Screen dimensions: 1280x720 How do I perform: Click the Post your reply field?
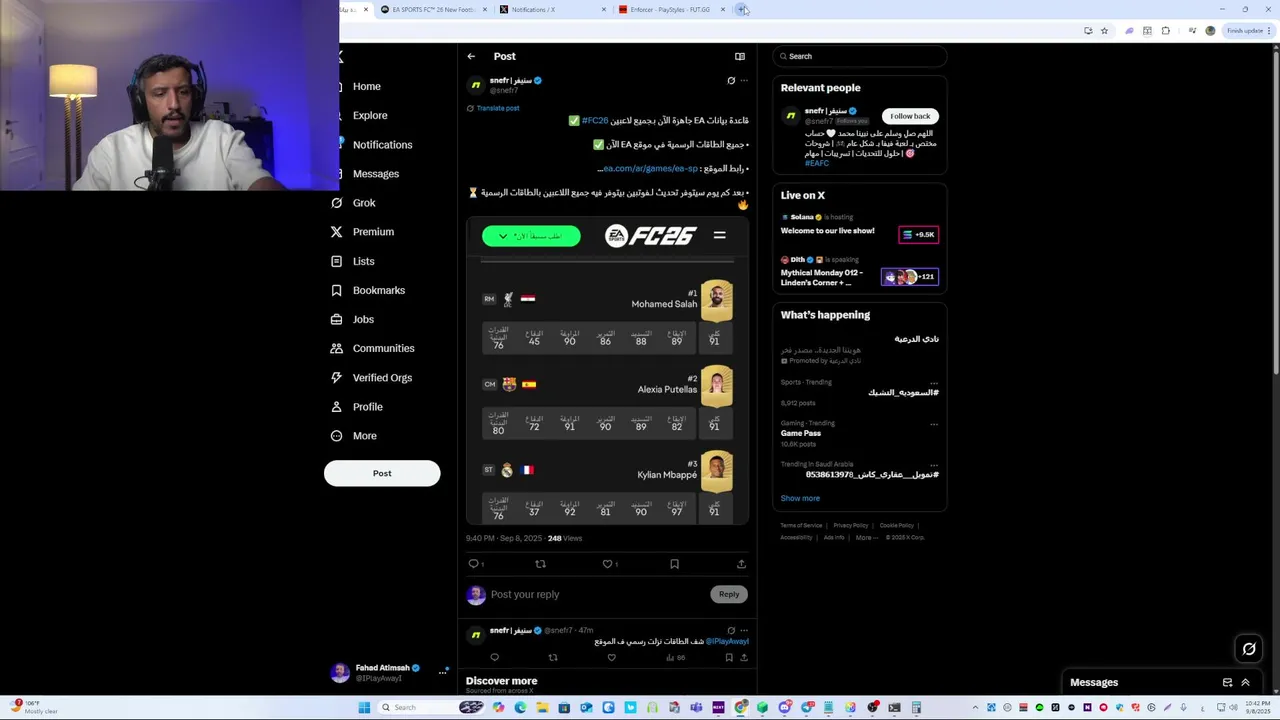coord(598,594)
